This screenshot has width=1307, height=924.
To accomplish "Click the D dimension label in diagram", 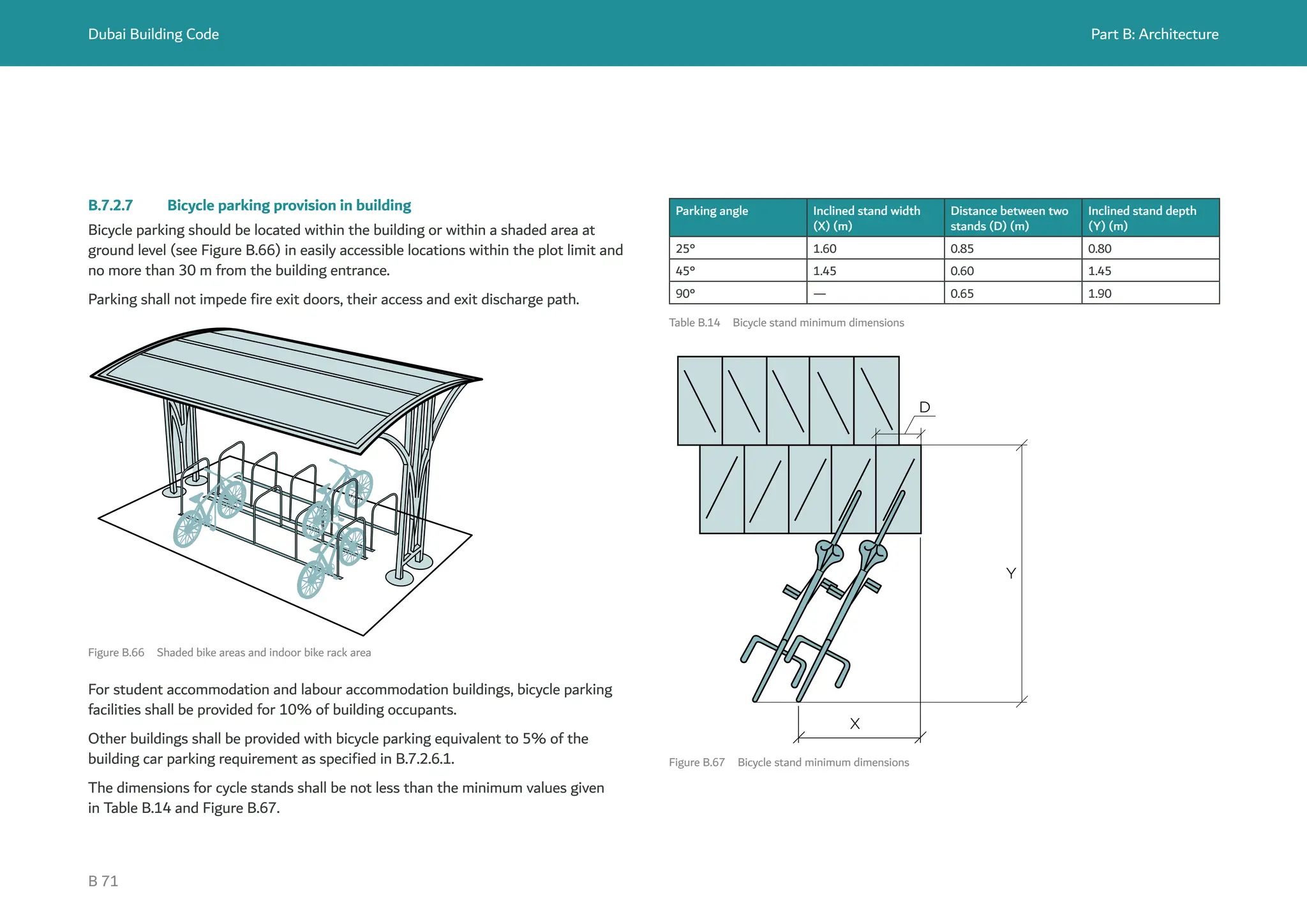I will point(924,407).
